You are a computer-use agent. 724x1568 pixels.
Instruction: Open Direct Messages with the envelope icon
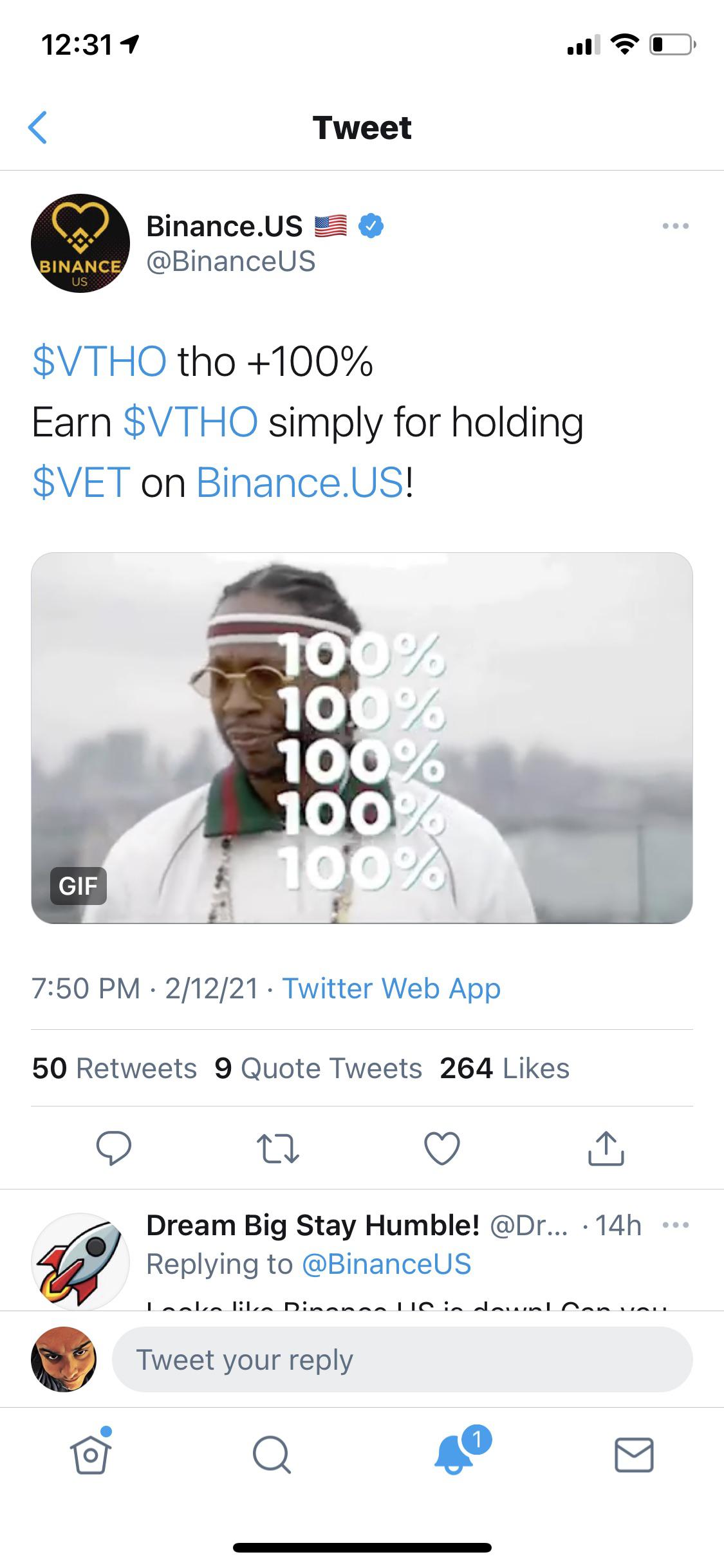coord(634,1455)
